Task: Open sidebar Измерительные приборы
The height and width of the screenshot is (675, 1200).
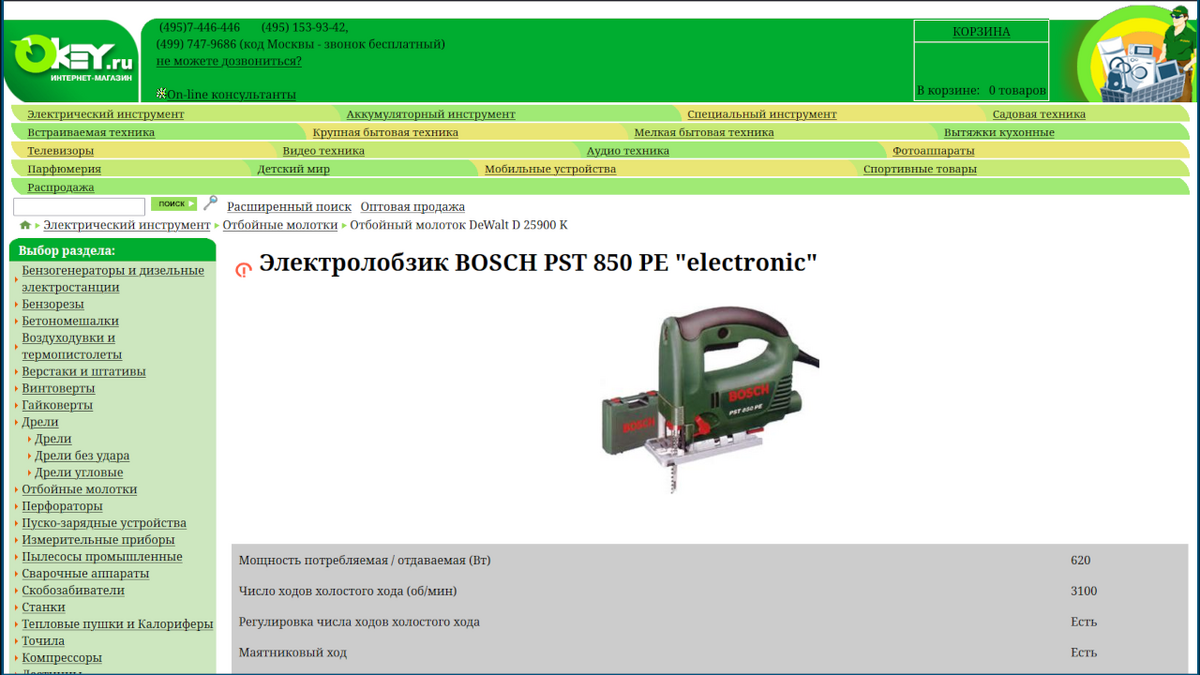Action: (x=98, y=540)
